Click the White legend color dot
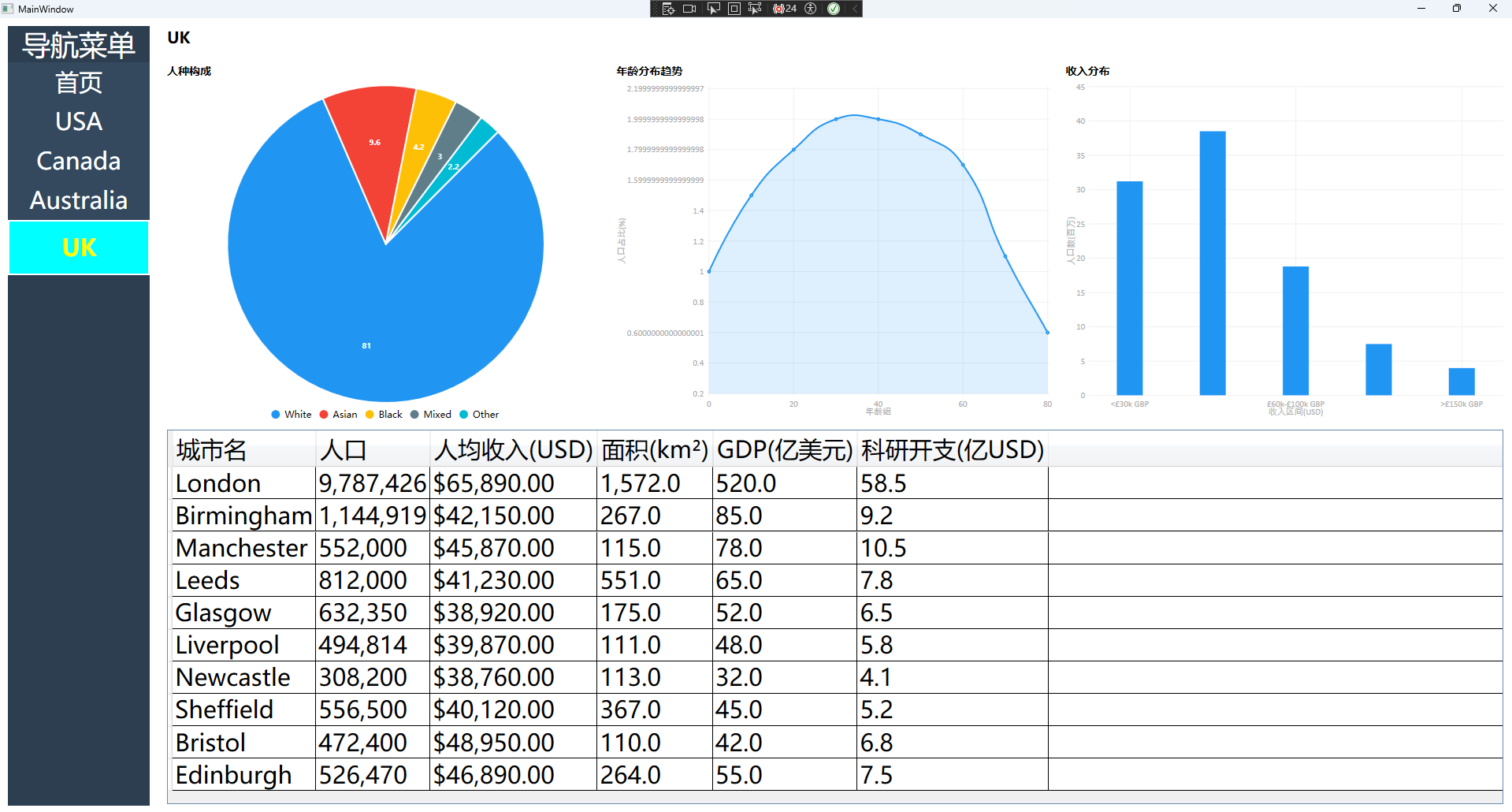This screenshot has width=1512, height=812. [276, 415]
